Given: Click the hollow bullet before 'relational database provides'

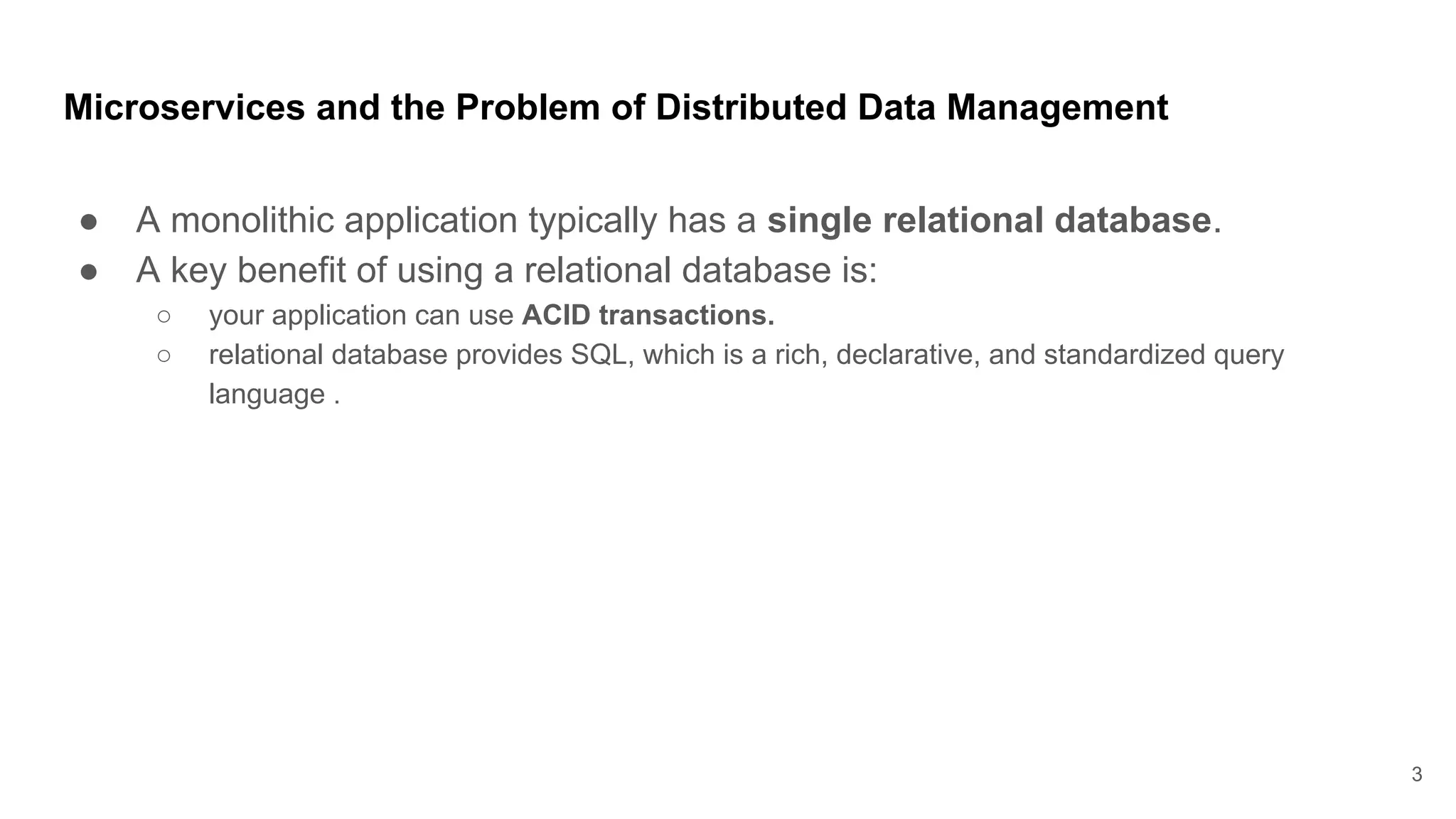Looking at the screenshot, I should coord(164,355).
